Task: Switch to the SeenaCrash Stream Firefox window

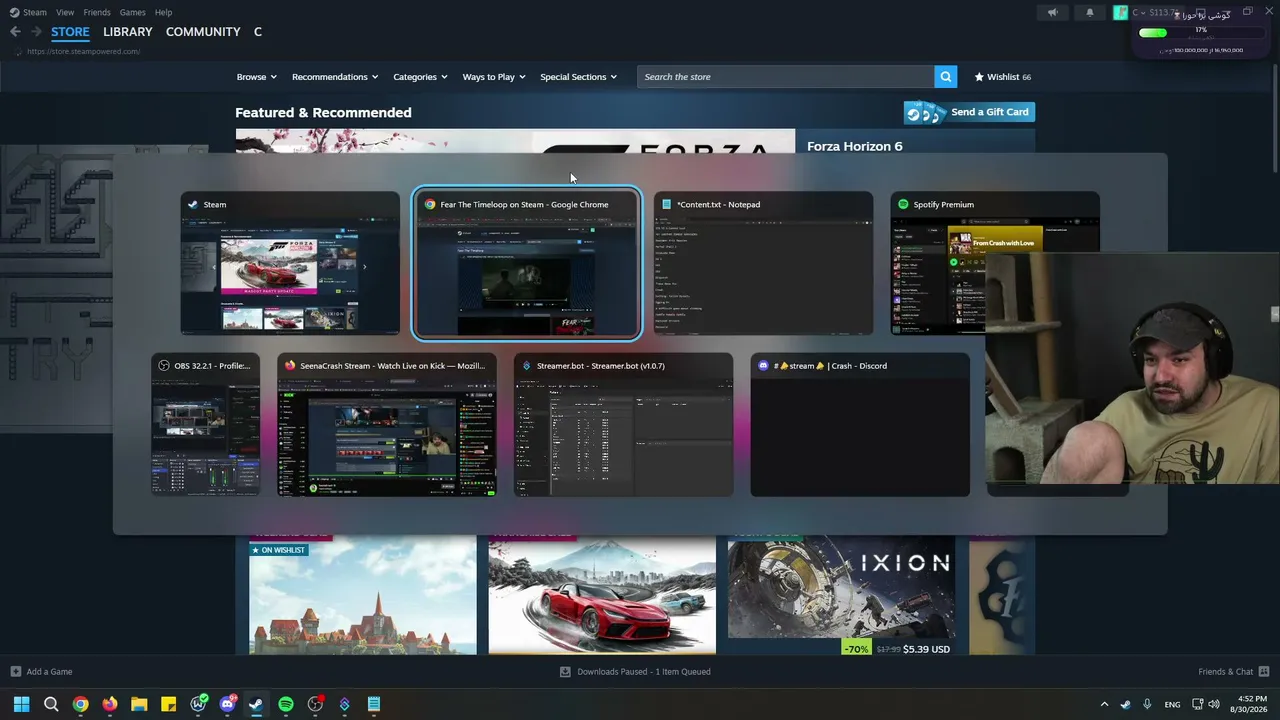Action: click(x=387, y=425)
